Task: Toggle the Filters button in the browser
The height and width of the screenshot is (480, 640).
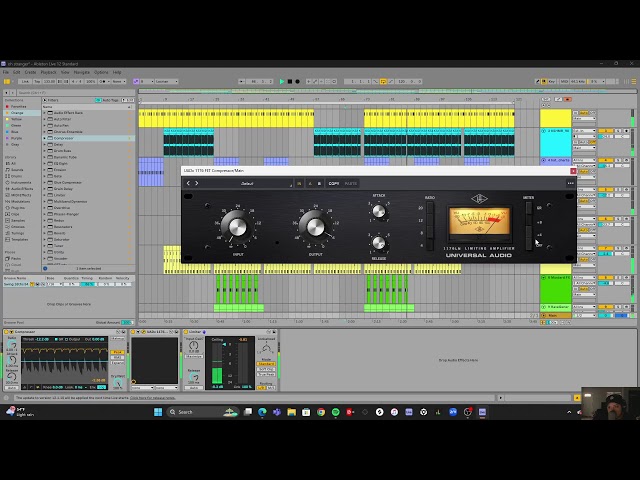Action: coord(51,100)
